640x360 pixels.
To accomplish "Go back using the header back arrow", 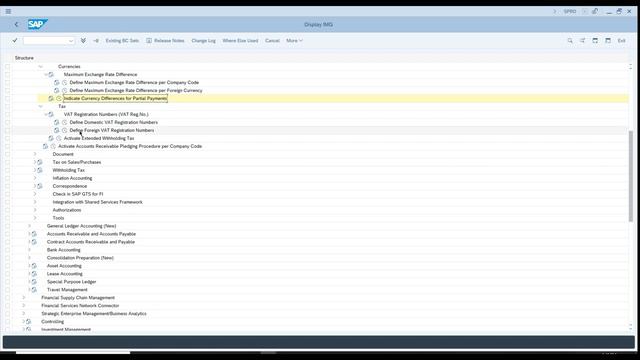I will coord(16,24).
